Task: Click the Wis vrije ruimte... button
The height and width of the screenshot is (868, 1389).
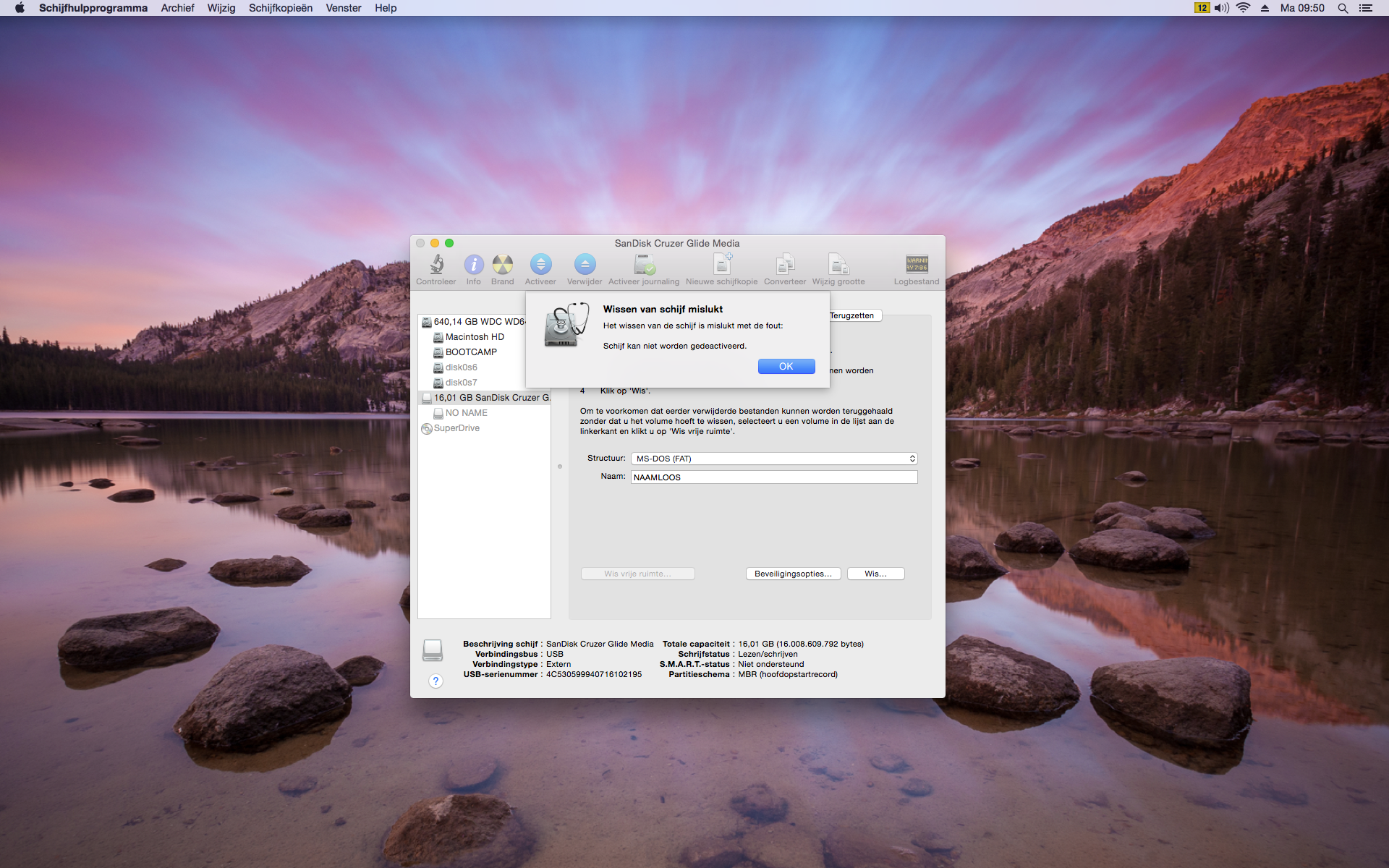Action: (637, 574)
